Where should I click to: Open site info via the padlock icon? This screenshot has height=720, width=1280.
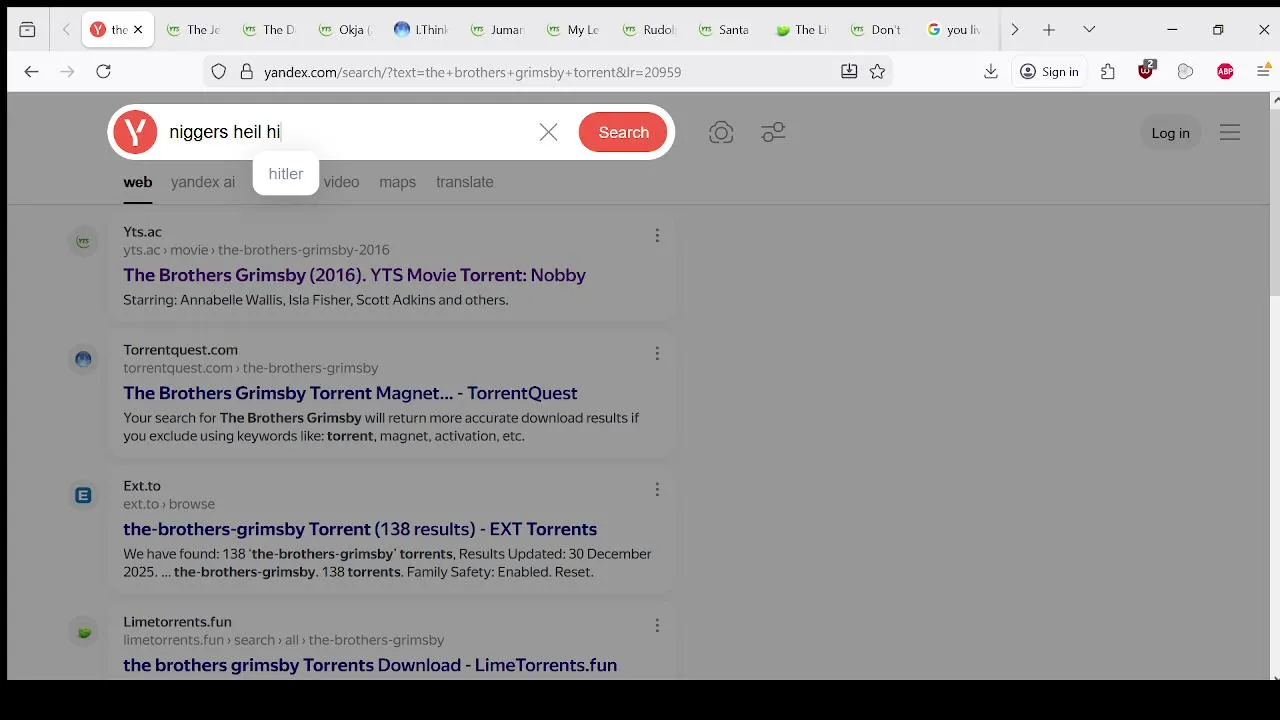(x=246, y=72)
